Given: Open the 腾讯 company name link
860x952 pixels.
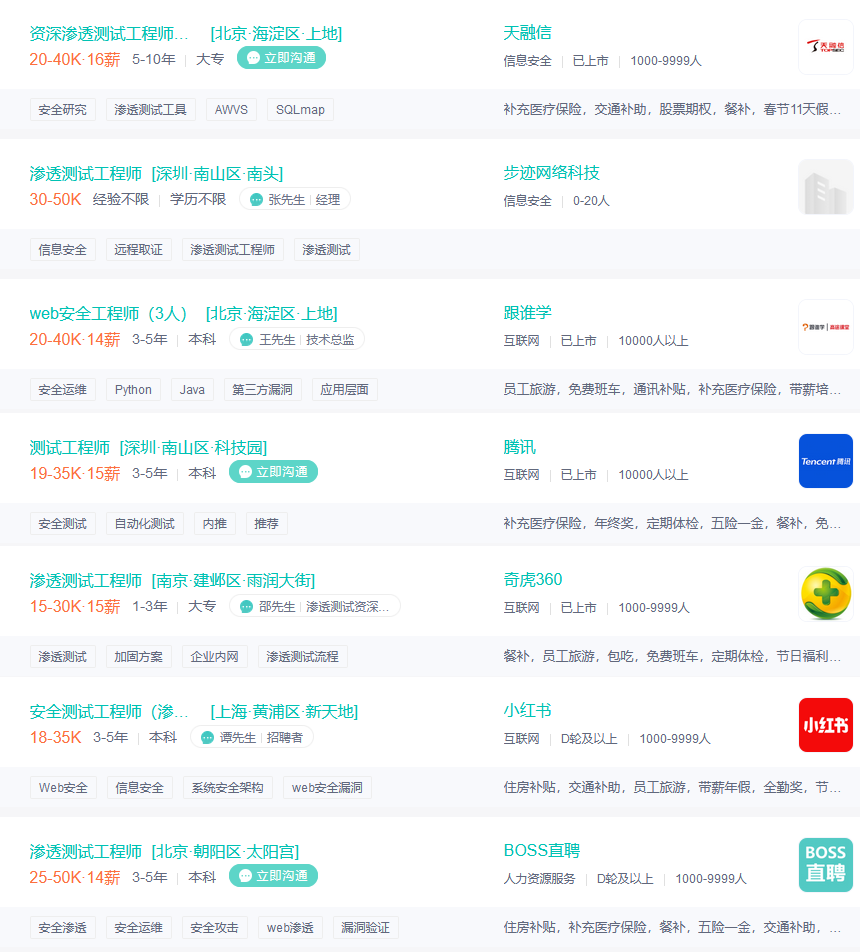Looking at the screenshot, I should pos(519,447).
